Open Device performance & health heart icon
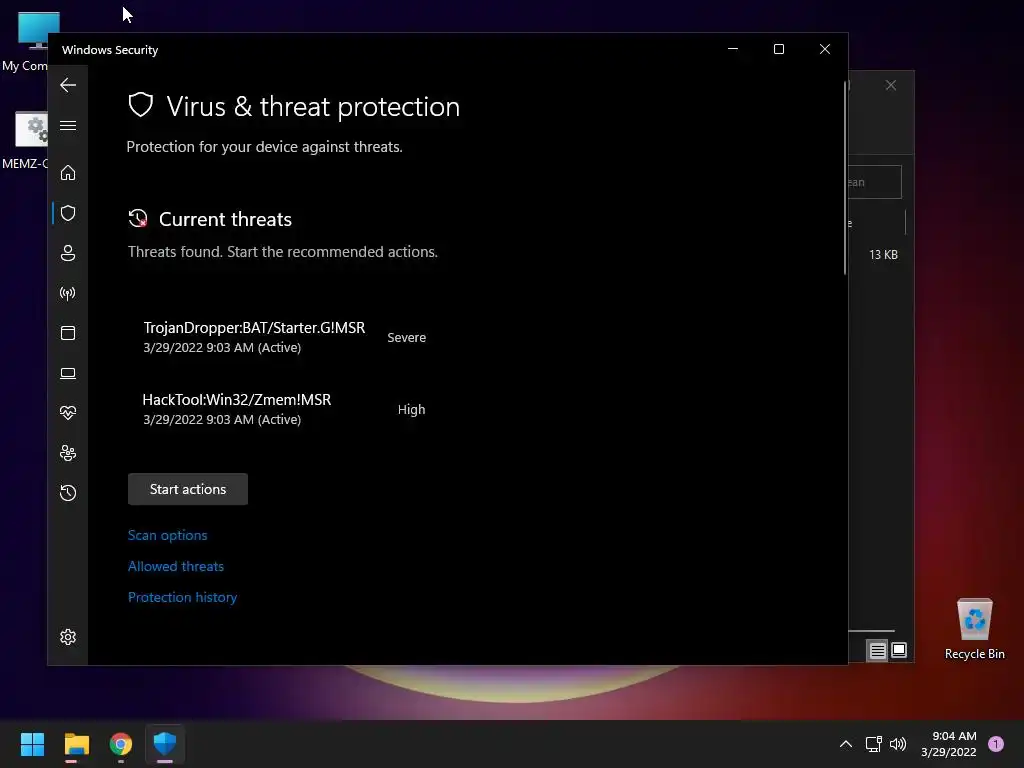The width and height of the screenshot is (1024, 768). pyautogui.click(x=68, y=413)
